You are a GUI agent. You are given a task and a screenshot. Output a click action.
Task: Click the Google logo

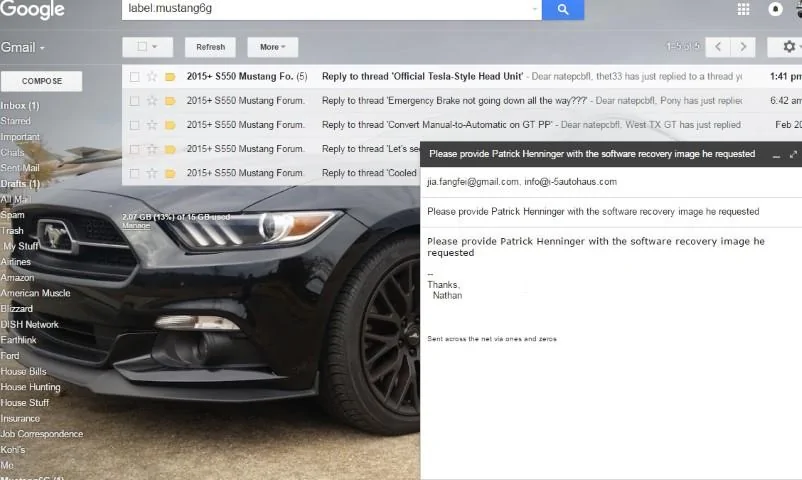point(32,9)
